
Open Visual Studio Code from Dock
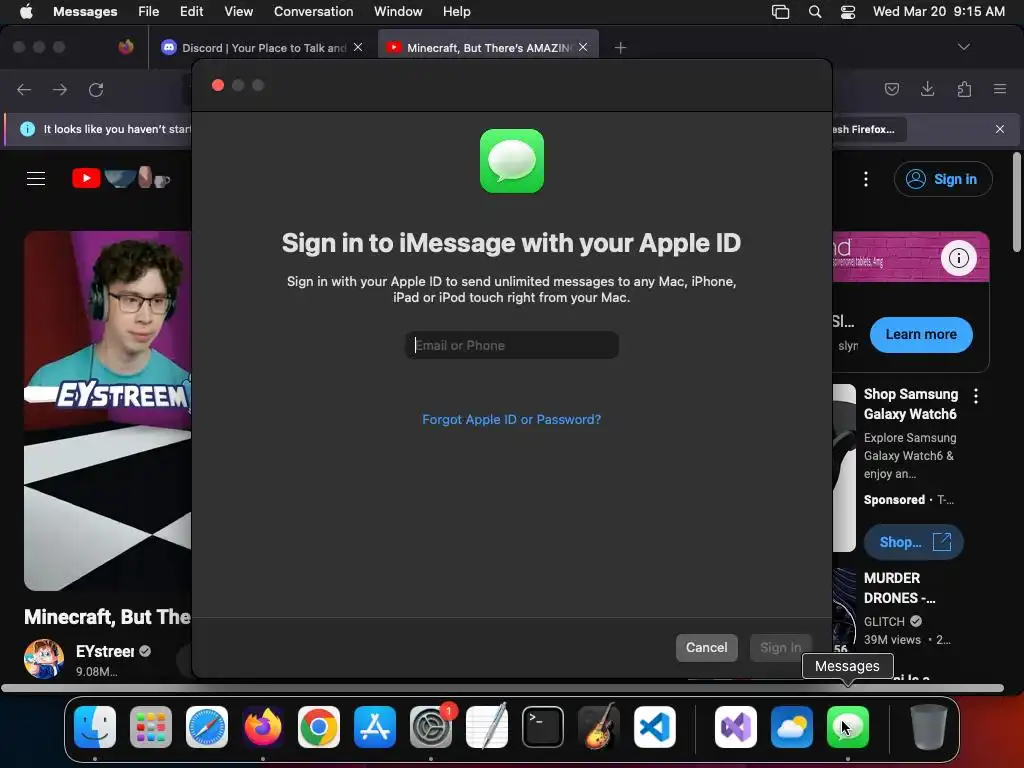[654, 727]
